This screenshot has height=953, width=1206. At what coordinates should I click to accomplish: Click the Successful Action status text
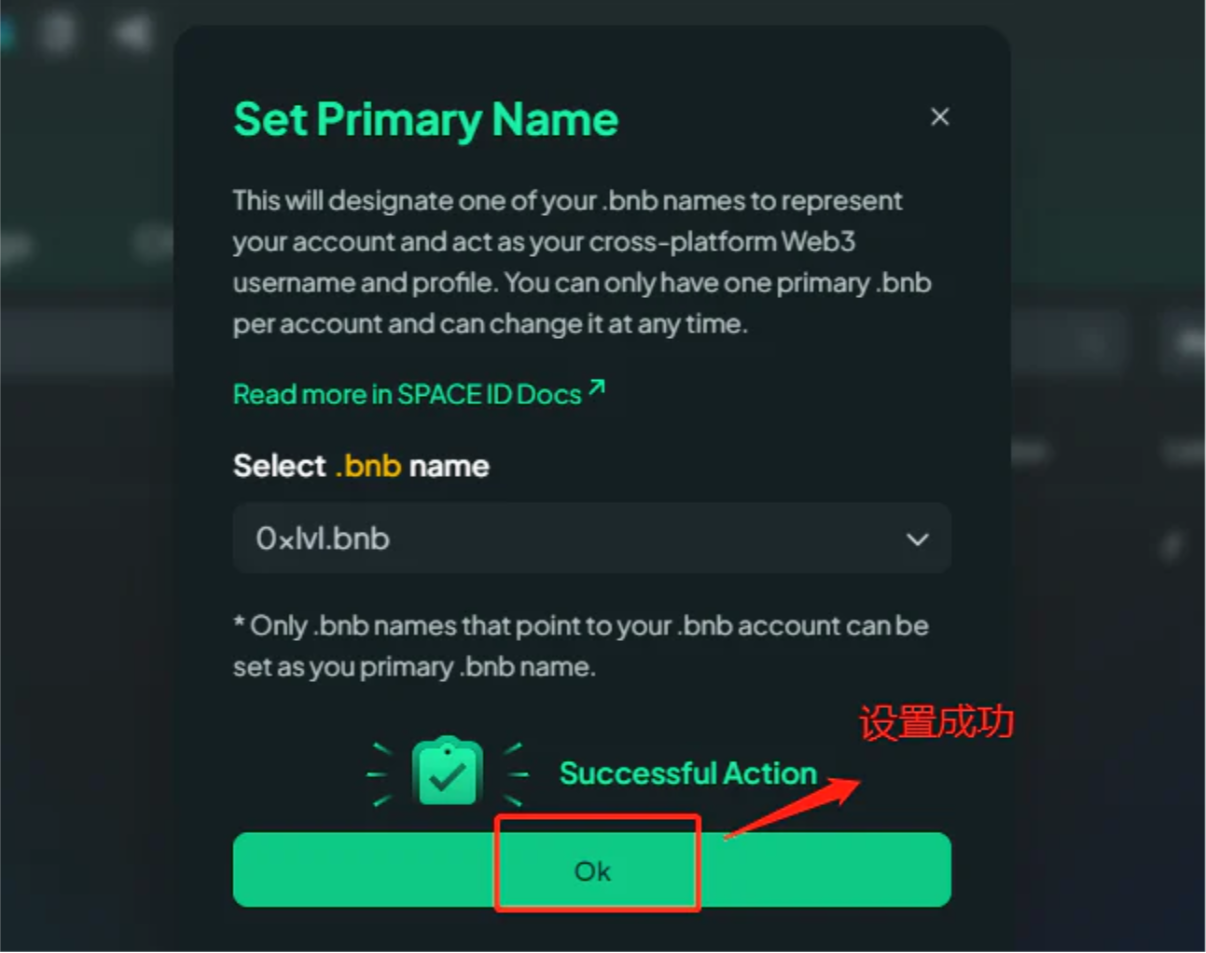click(x=688, y=773)
